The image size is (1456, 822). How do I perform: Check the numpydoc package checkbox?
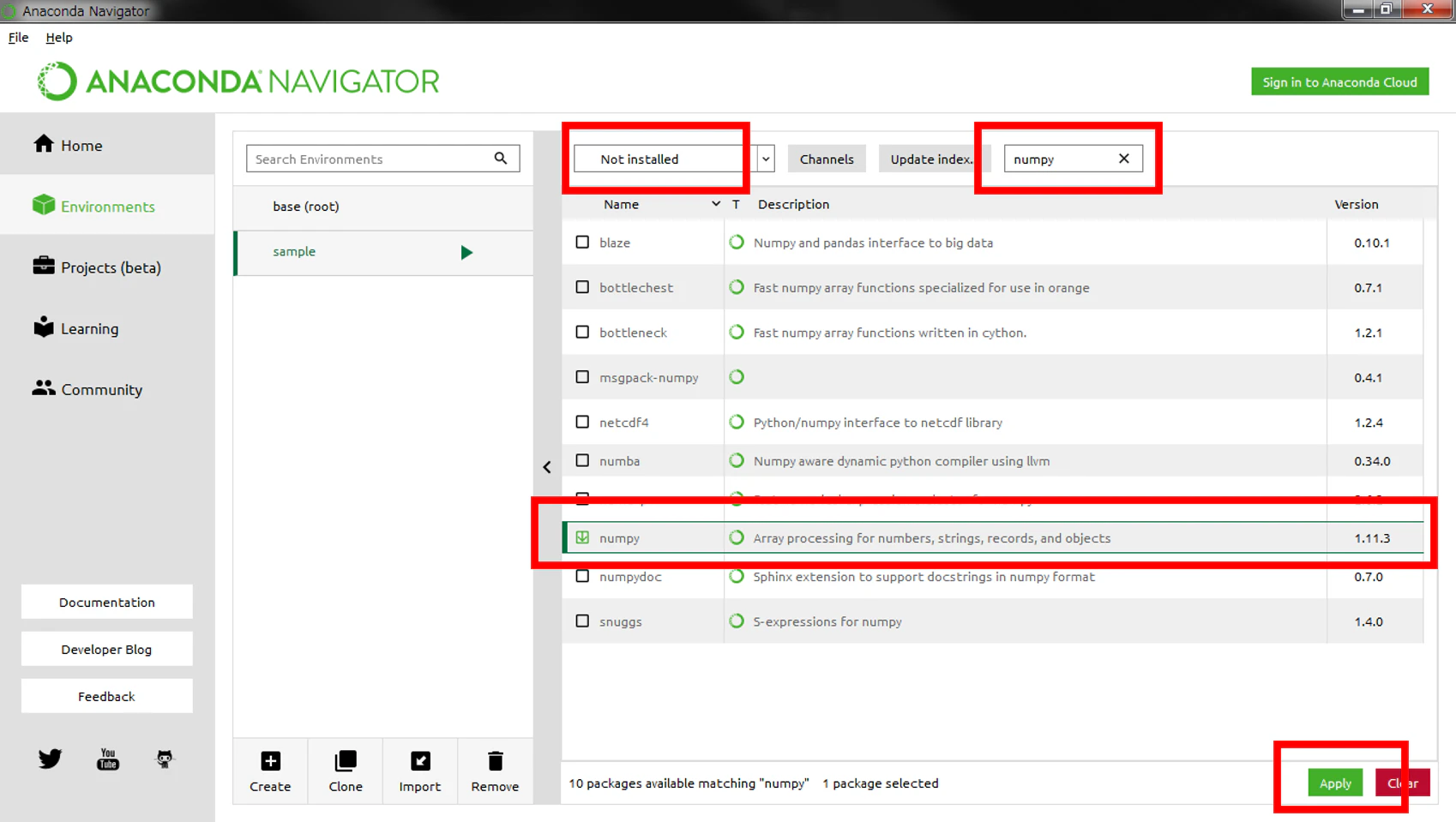(x=582, y=576)
